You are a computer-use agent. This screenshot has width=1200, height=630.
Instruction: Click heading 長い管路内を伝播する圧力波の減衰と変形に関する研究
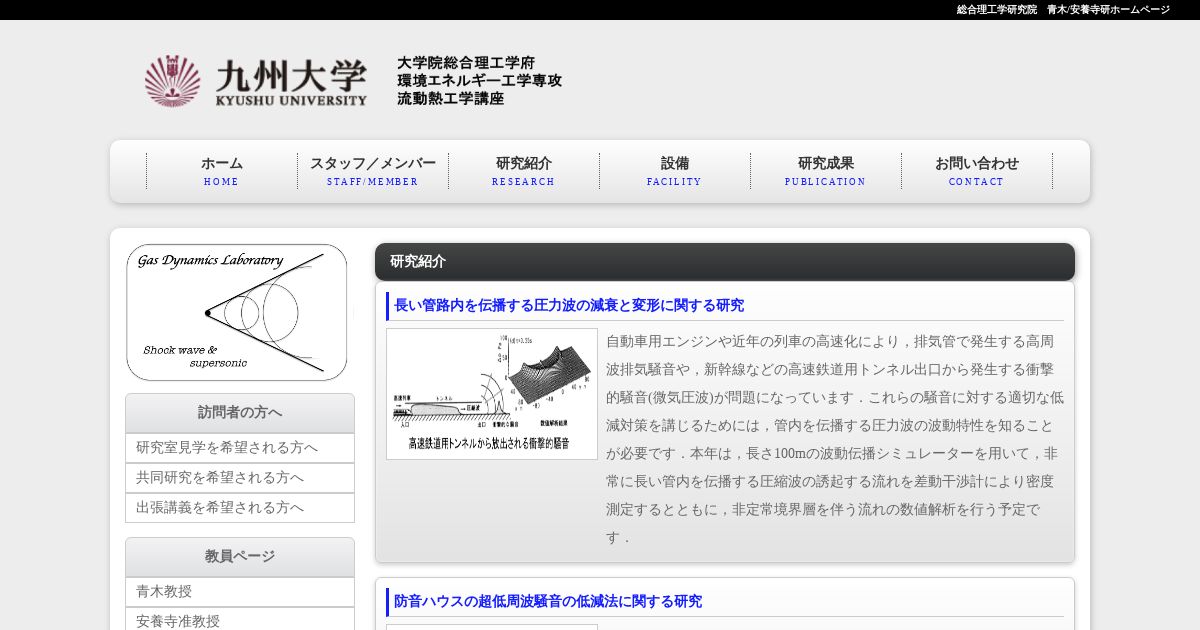[x=569, y=306]
